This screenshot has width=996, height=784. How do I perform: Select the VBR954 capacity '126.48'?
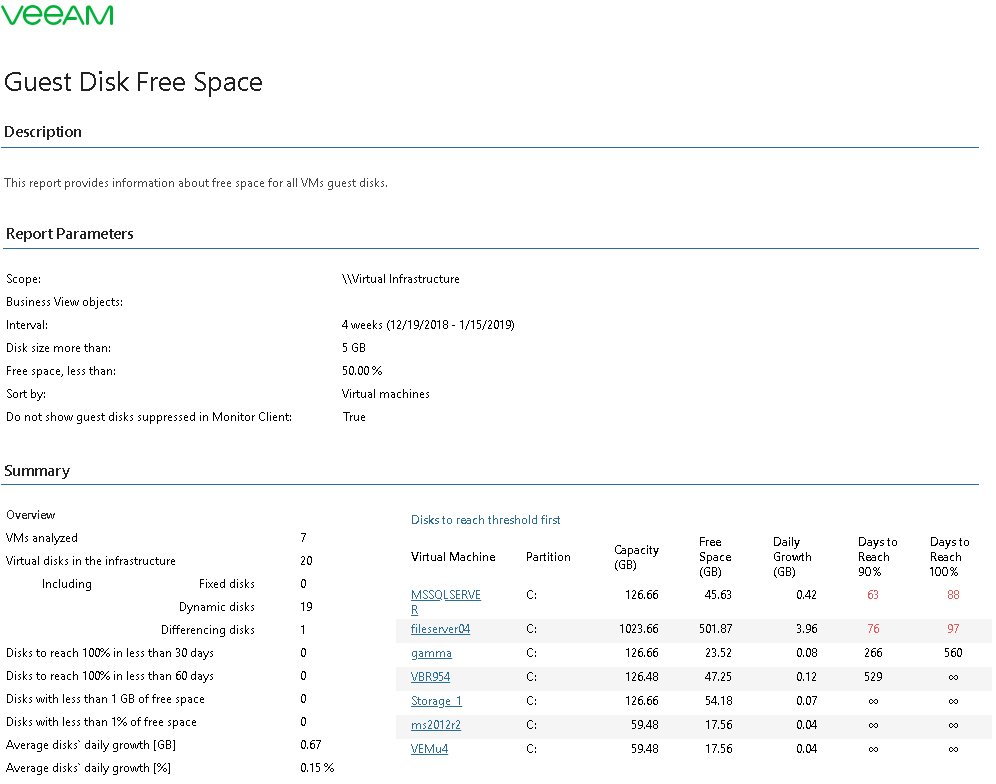click(x=642, y=677)
